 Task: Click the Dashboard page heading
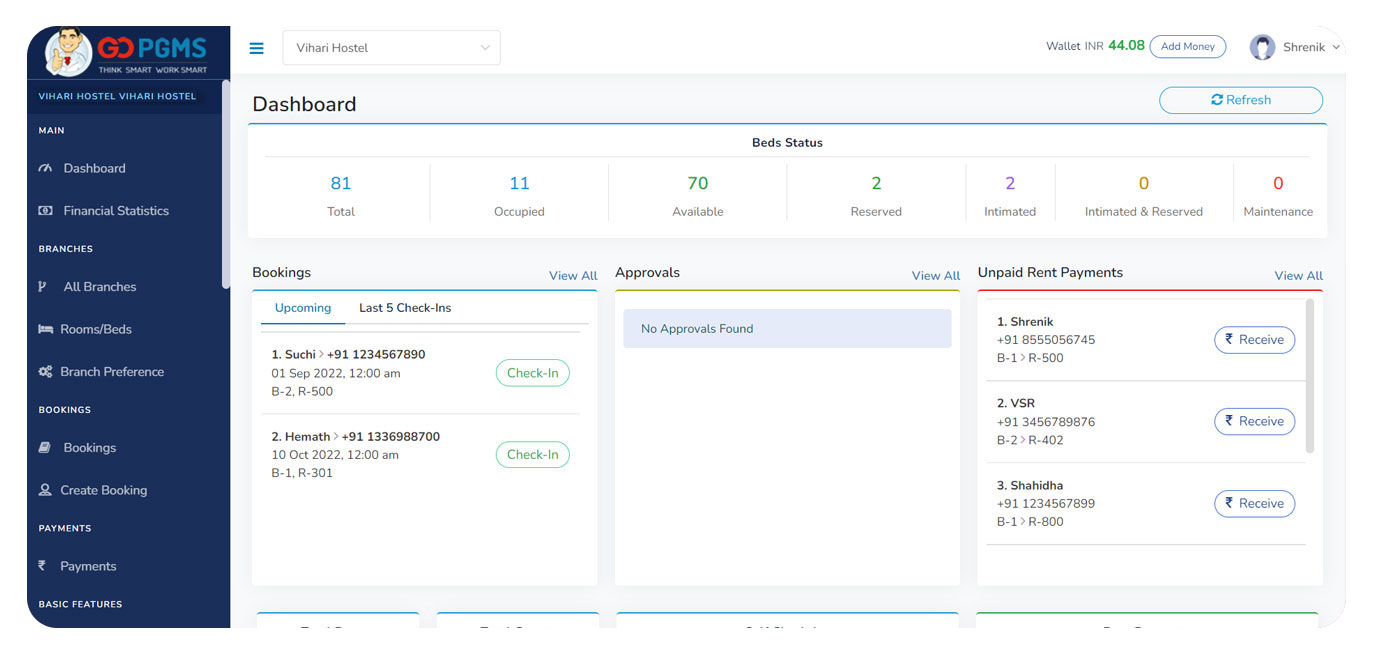tap(304, 104)
